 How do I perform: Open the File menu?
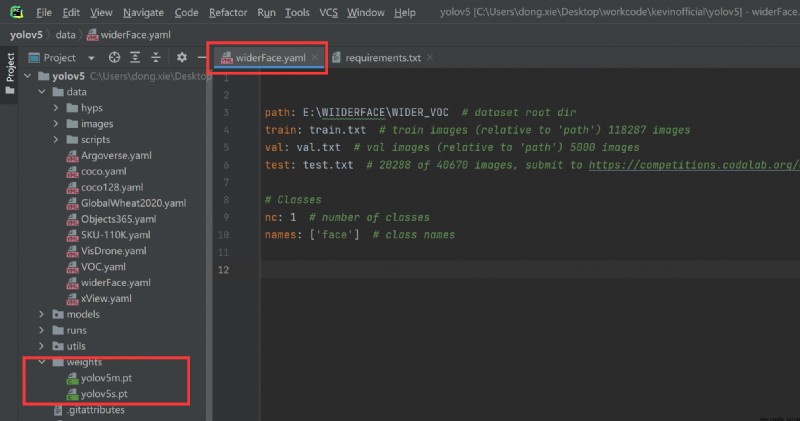click(44, 12)
